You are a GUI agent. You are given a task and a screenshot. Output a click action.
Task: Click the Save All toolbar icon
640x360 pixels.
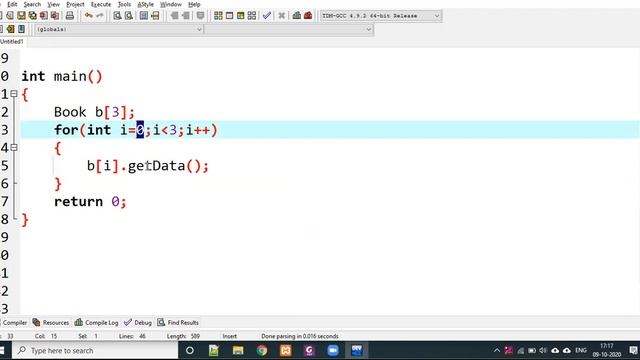point(32,16)
